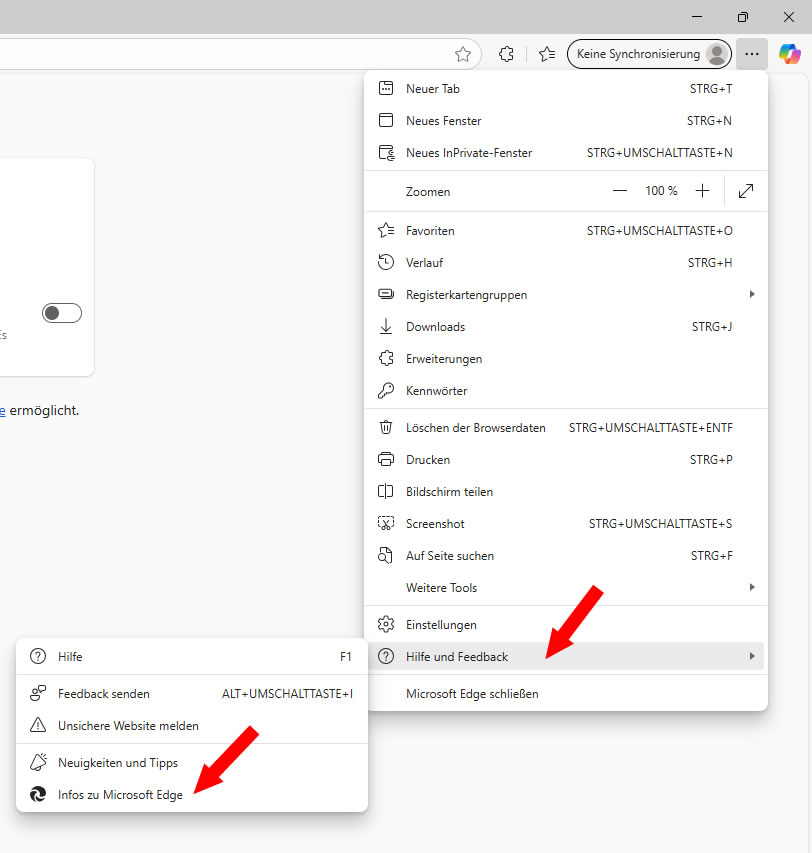Click the Unsichere Website melden warning icon
This screenshot has height=853, width=812.
click(x=38, y=725)
